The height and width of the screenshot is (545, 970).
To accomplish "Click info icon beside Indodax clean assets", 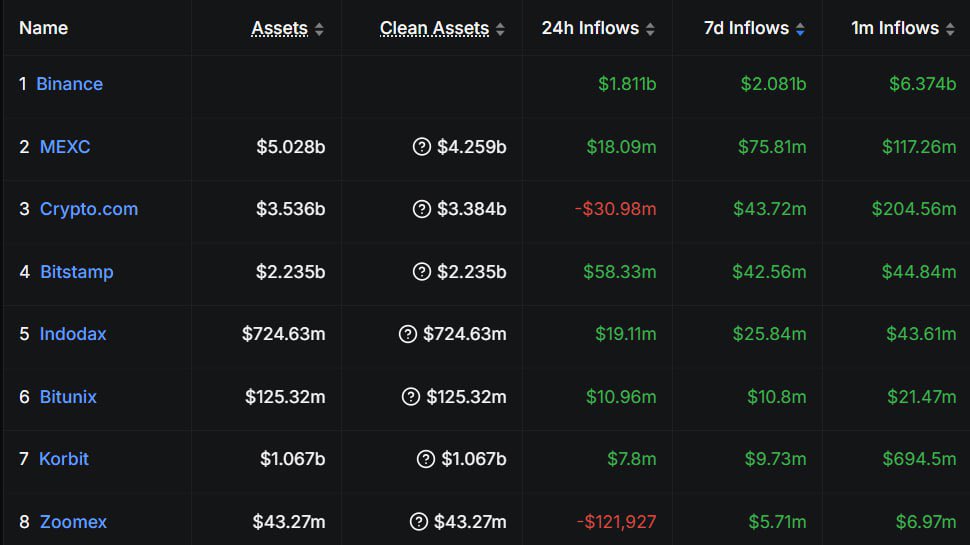I will (x=408, y=334).
